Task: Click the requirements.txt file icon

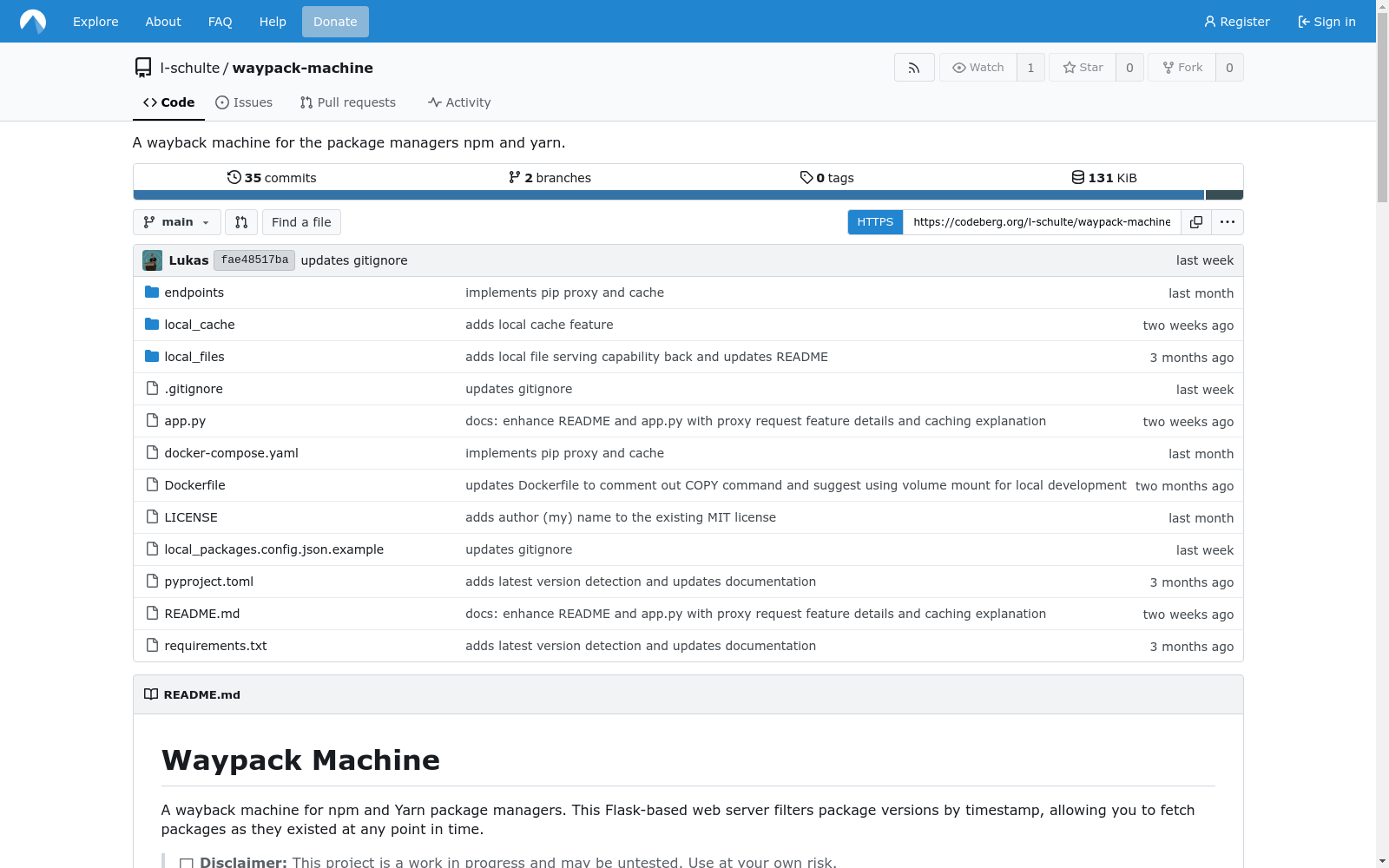Action: (x=152, y=646)
